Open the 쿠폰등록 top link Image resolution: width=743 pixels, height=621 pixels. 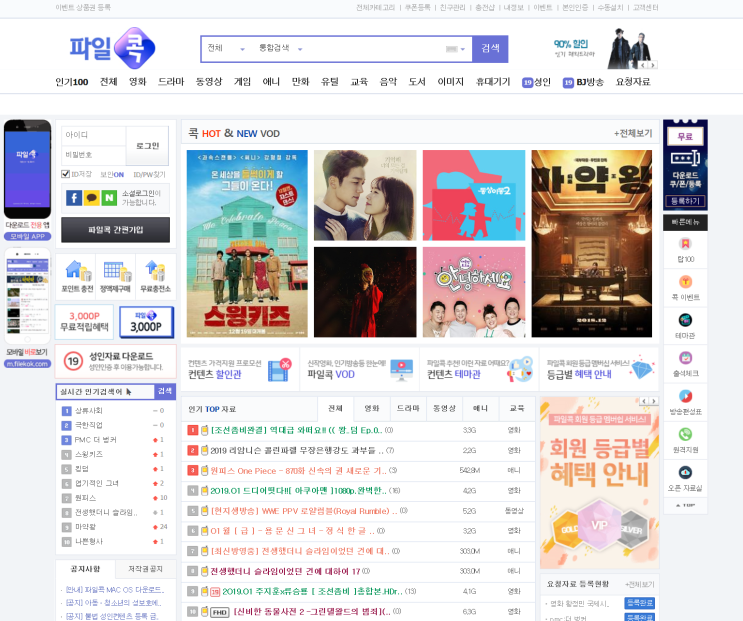[417, 8]
